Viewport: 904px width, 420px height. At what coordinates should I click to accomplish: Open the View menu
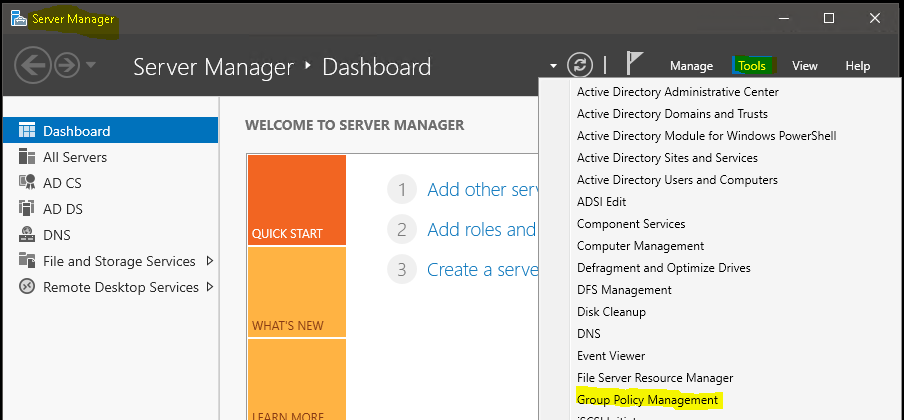pyautogui.click(x=805, y=66)
